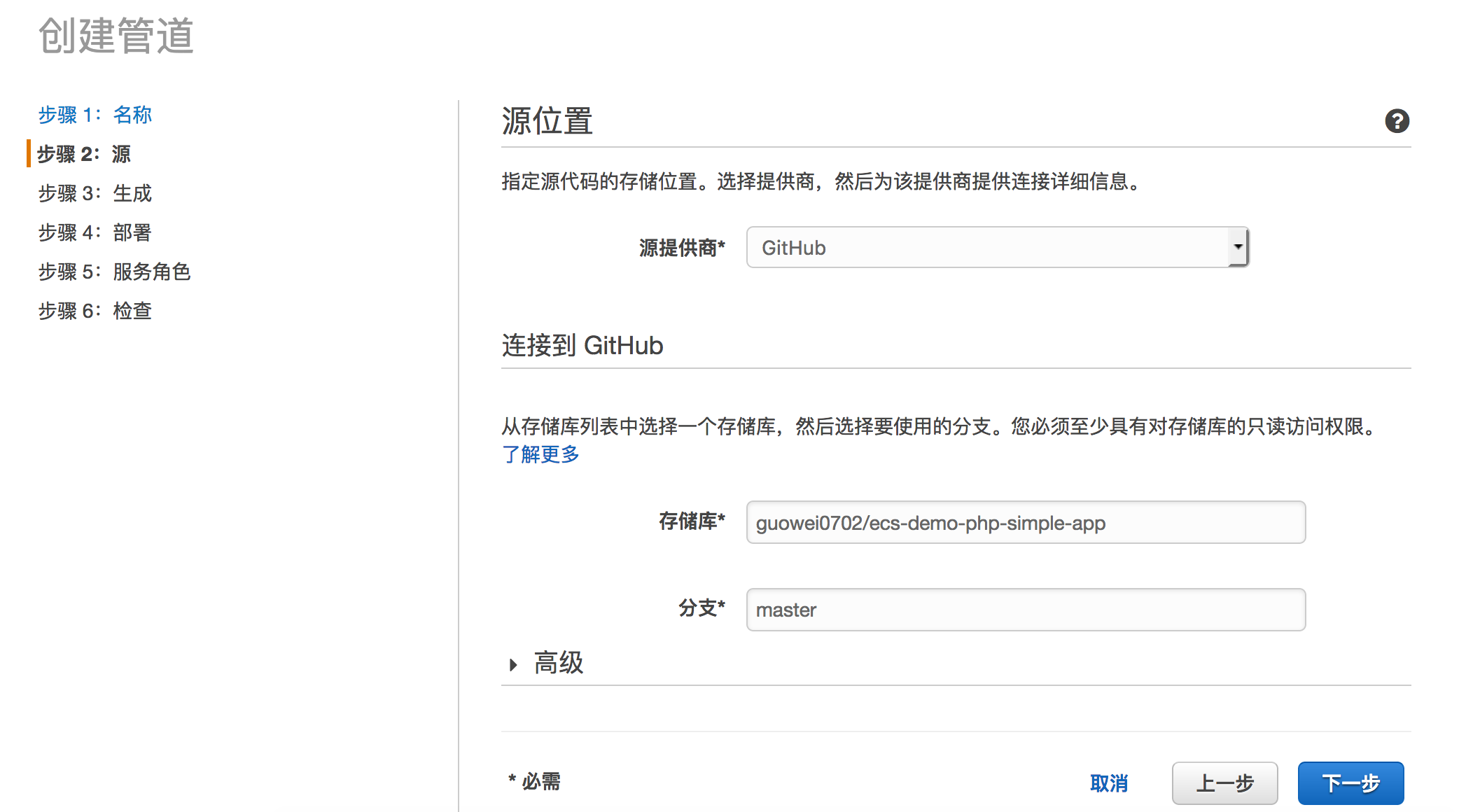Image resolution: width=1473 pixels, height=812 pixels.
Task: Open the 源提供商 GitHub dropdown
Action: 987,248
